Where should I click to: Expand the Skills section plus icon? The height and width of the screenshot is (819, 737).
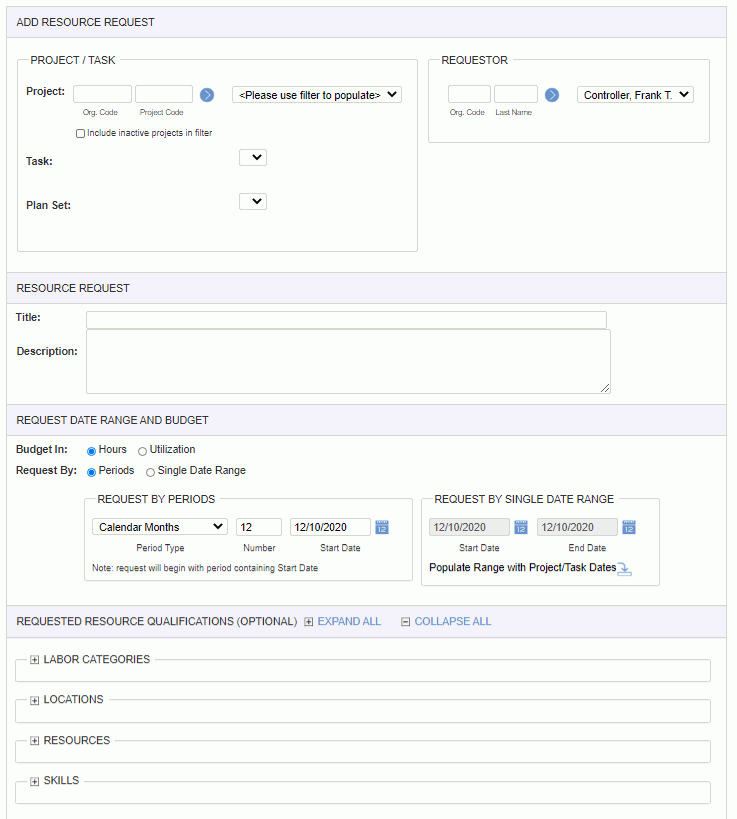click(x=34, y=781)
